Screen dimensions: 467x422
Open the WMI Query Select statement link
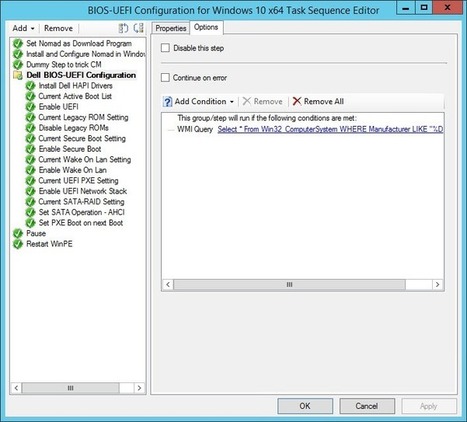click(330, 129)
